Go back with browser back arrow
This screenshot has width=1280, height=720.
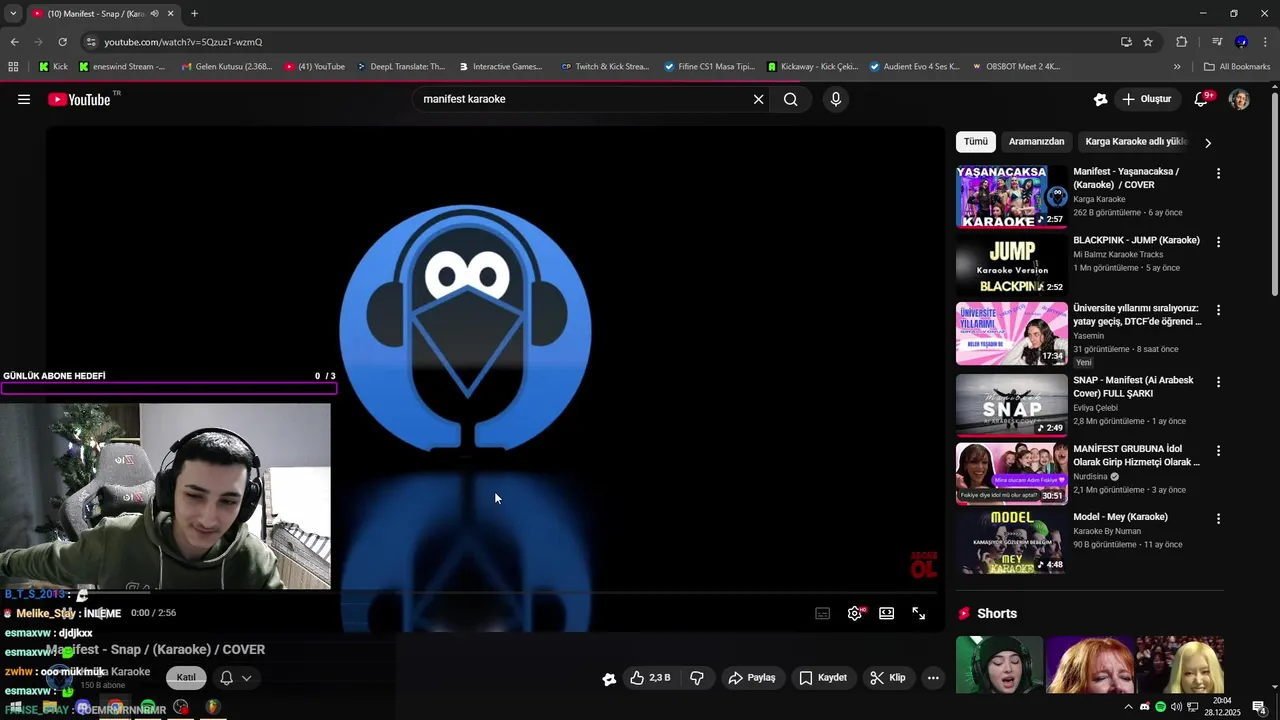tap(14, 42)
